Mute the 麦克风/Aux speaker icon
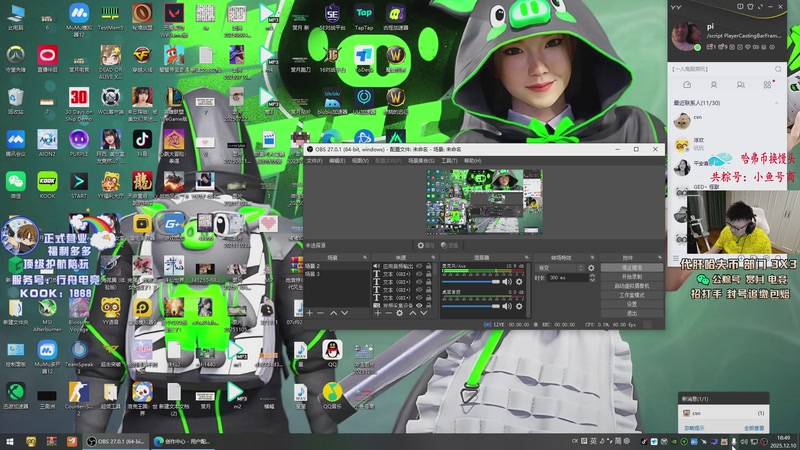This screenshot has width=800, height=450. [x=507, y=282]
